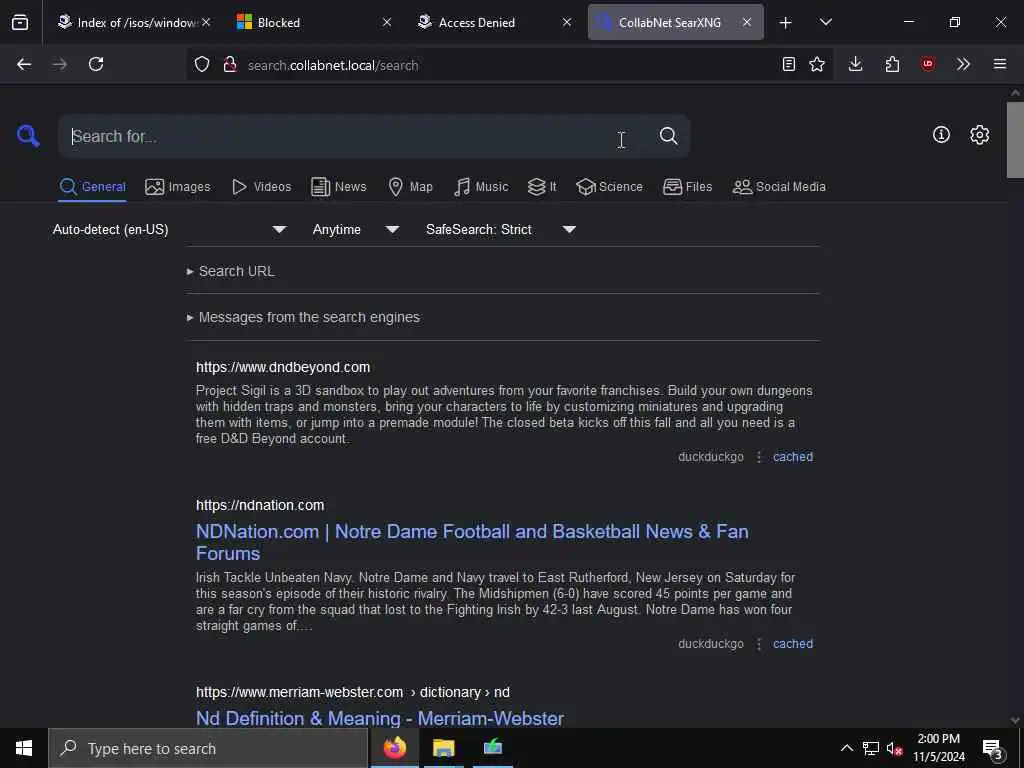List all tabs dropdown arrow
The image size is (1024, 768).
pos(825,22)
